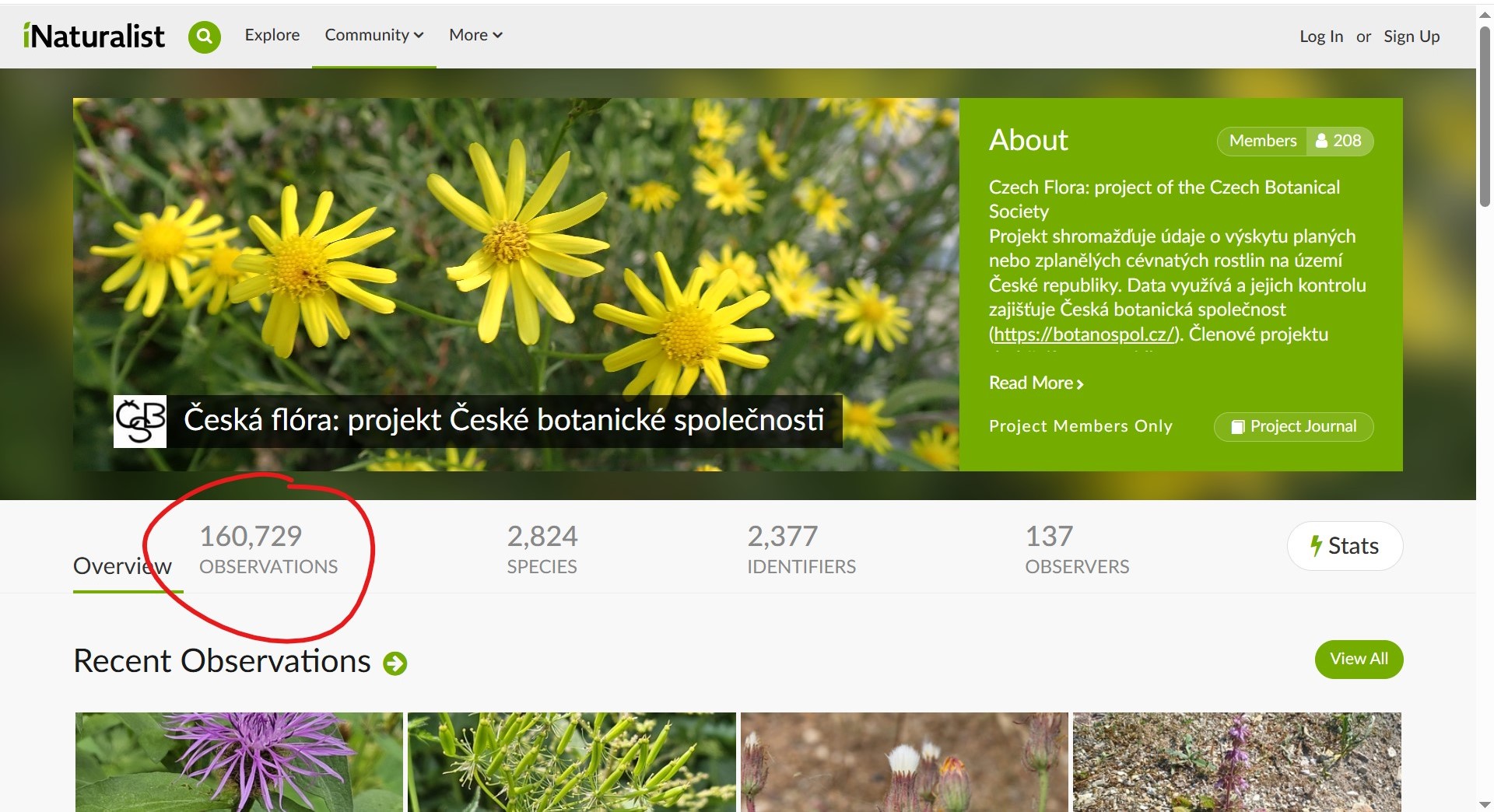Click the green search magnifier icon

205,37
